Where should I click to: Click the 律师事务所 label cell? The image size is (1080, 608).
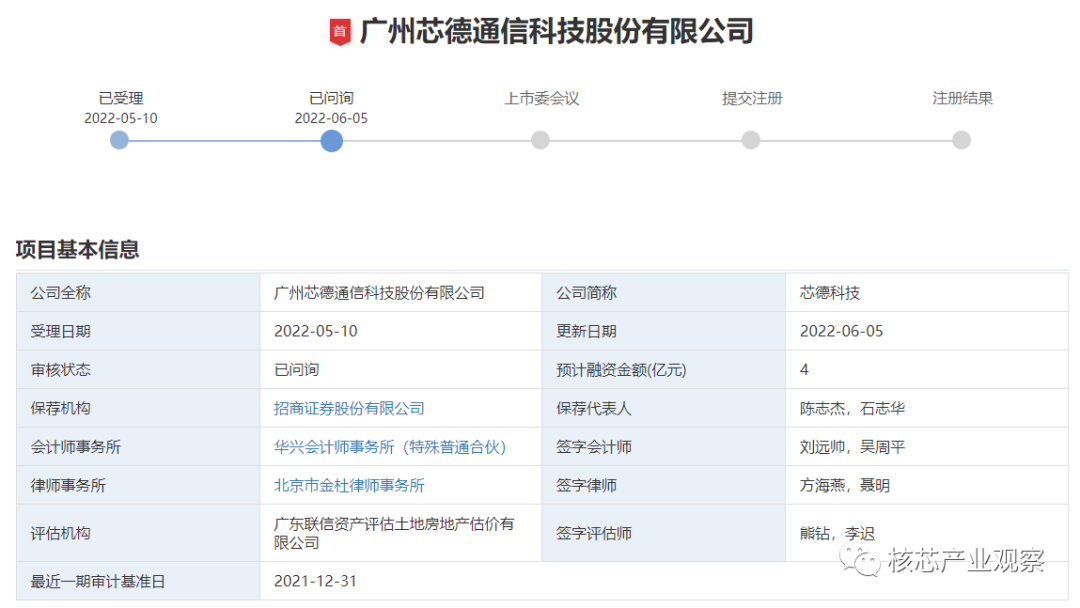point(138,485)
